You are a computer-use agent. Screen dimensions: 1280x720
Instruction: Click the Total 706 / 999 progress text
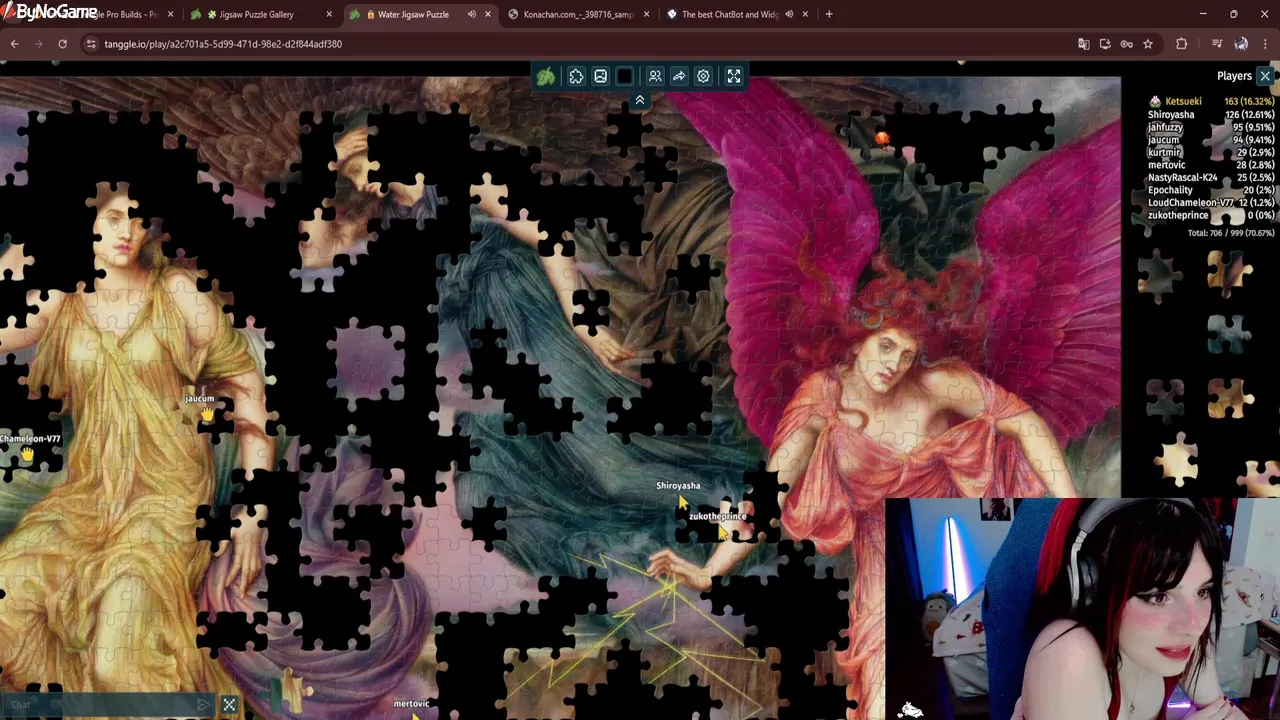click(1231, 233)
